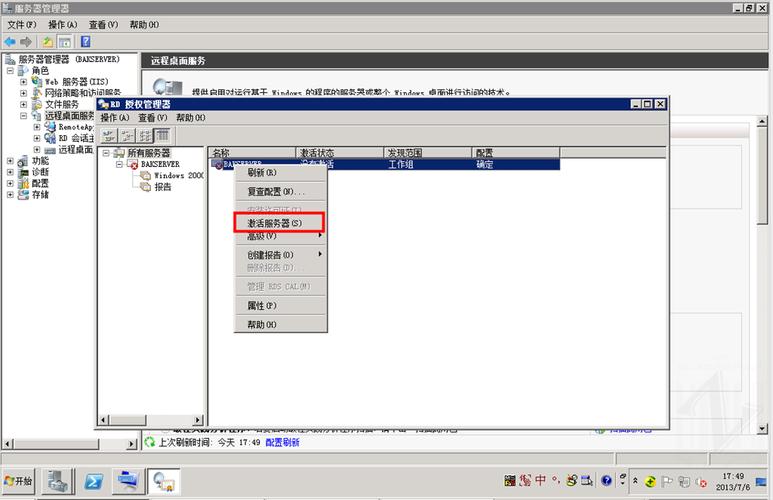Viewport: 773px width, 500px height.
Task: Expand the 诊断 node
Action: pos(10,172)
